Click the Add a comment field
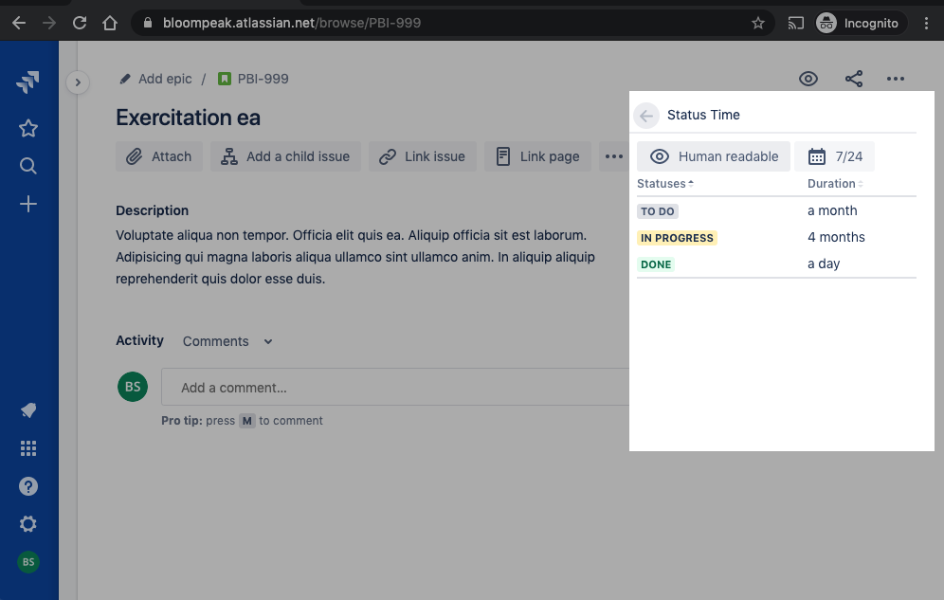This screenshot has width=944, height=600. coord(395,387)
